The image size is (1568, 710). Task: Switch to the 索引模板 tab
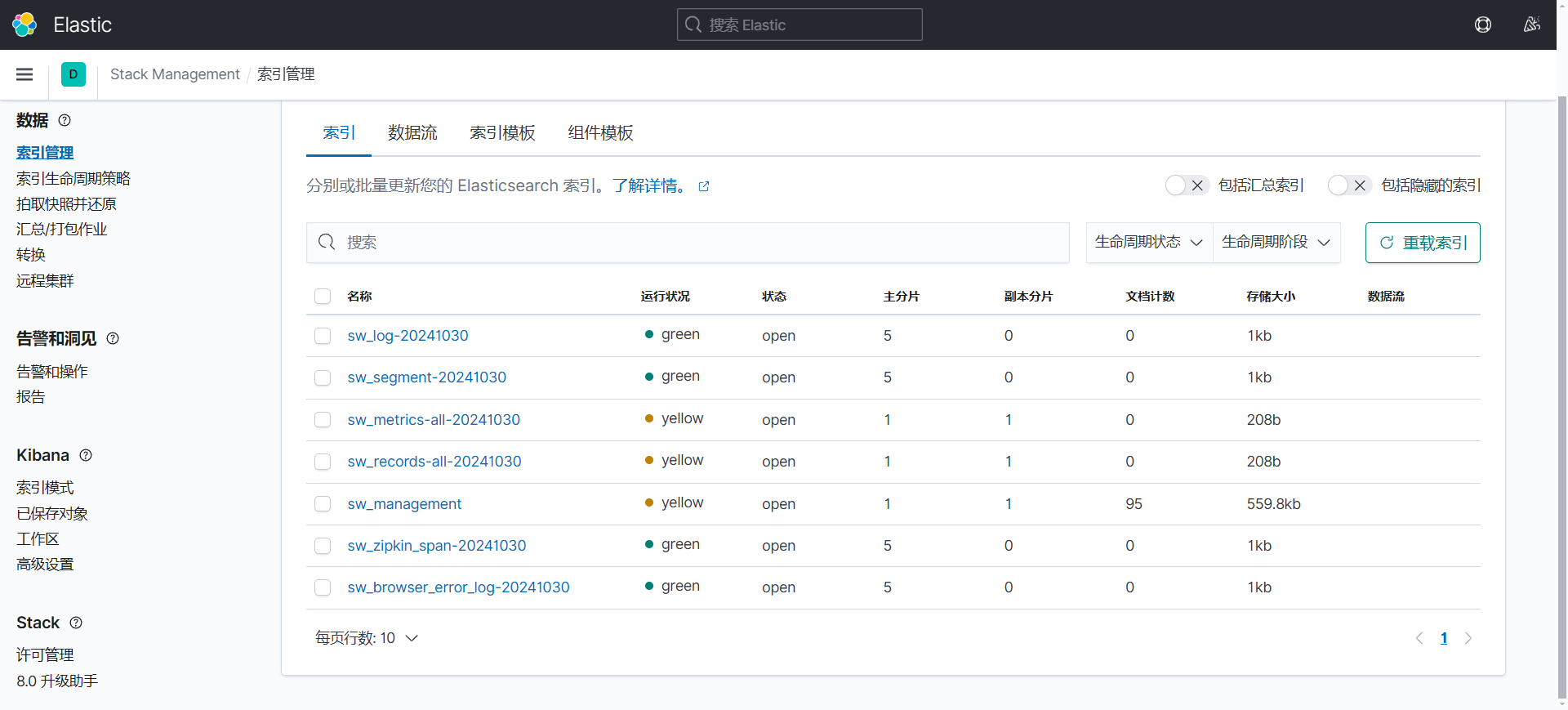coord(502,132)
